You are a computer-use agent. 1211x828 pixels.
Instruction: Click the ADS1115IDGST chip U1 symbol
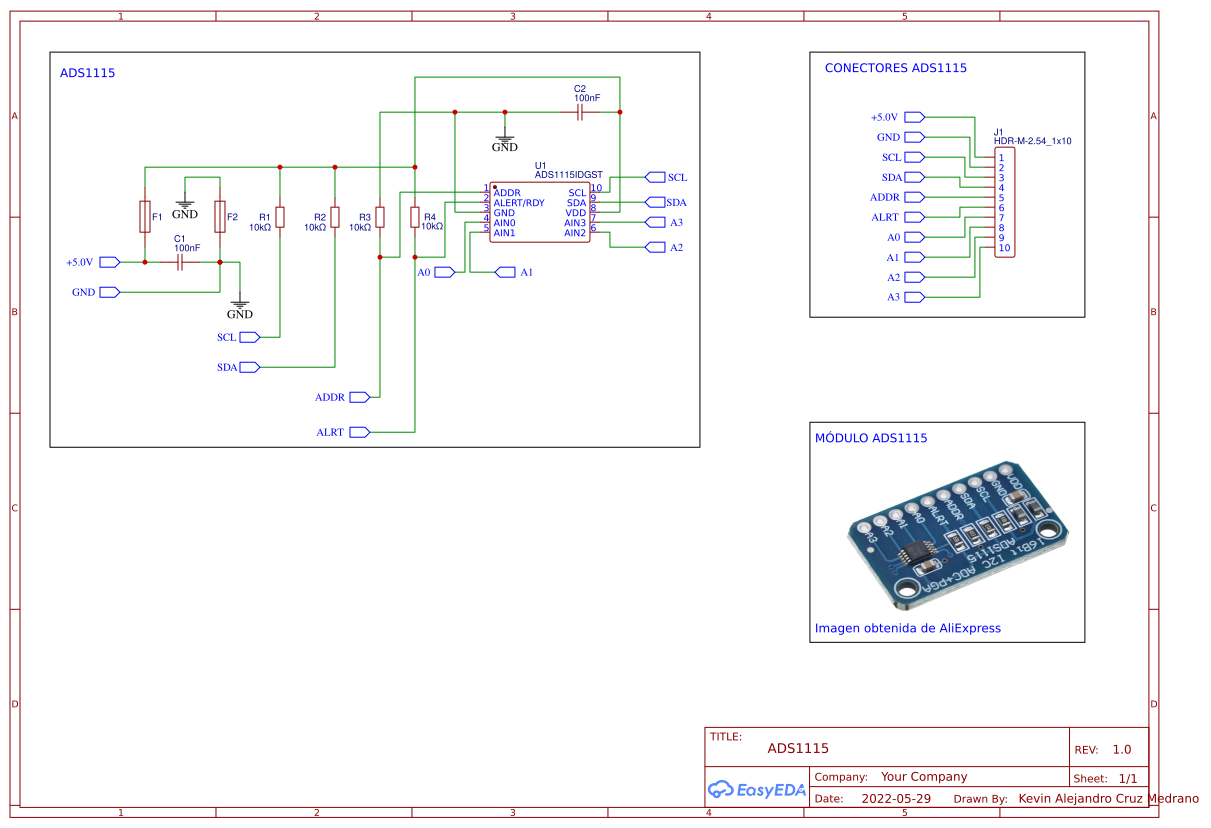click(540, 212)
